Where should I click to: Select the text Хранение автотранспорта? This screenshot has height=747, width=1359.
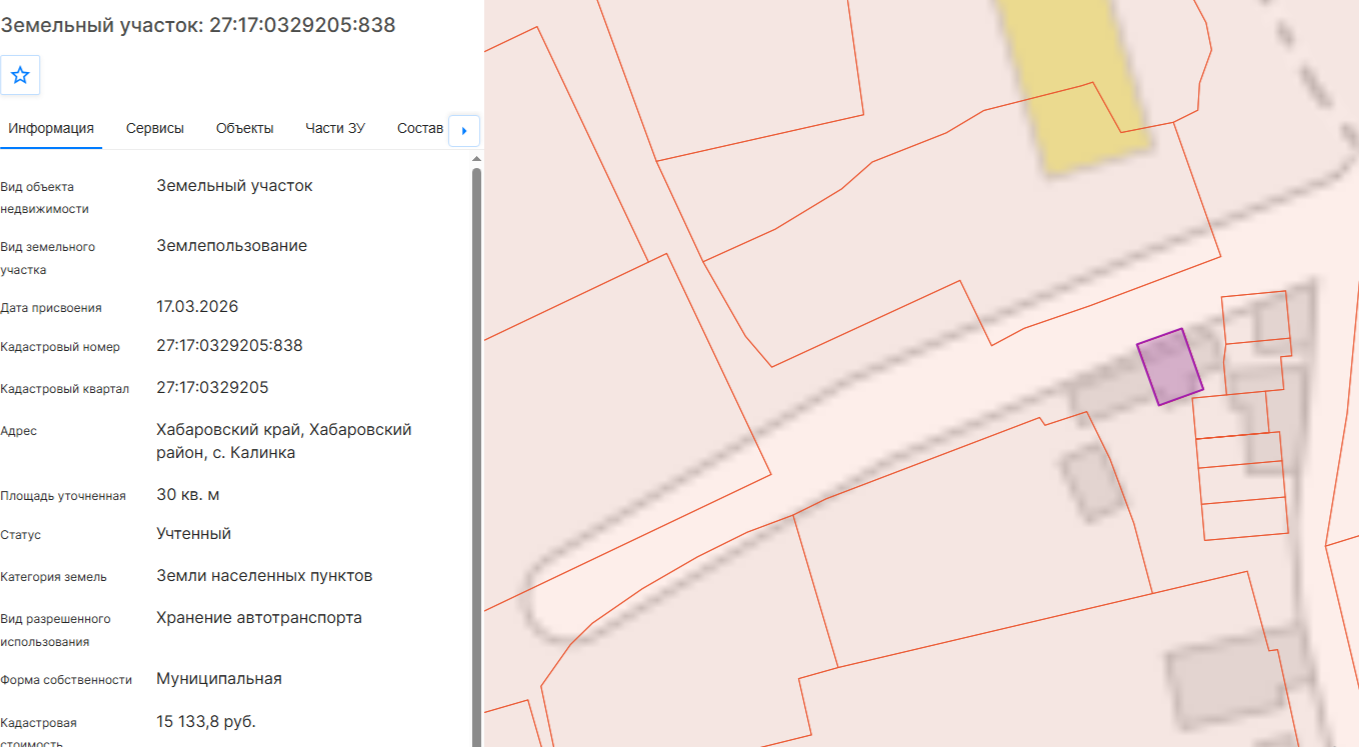click(259, 618)
